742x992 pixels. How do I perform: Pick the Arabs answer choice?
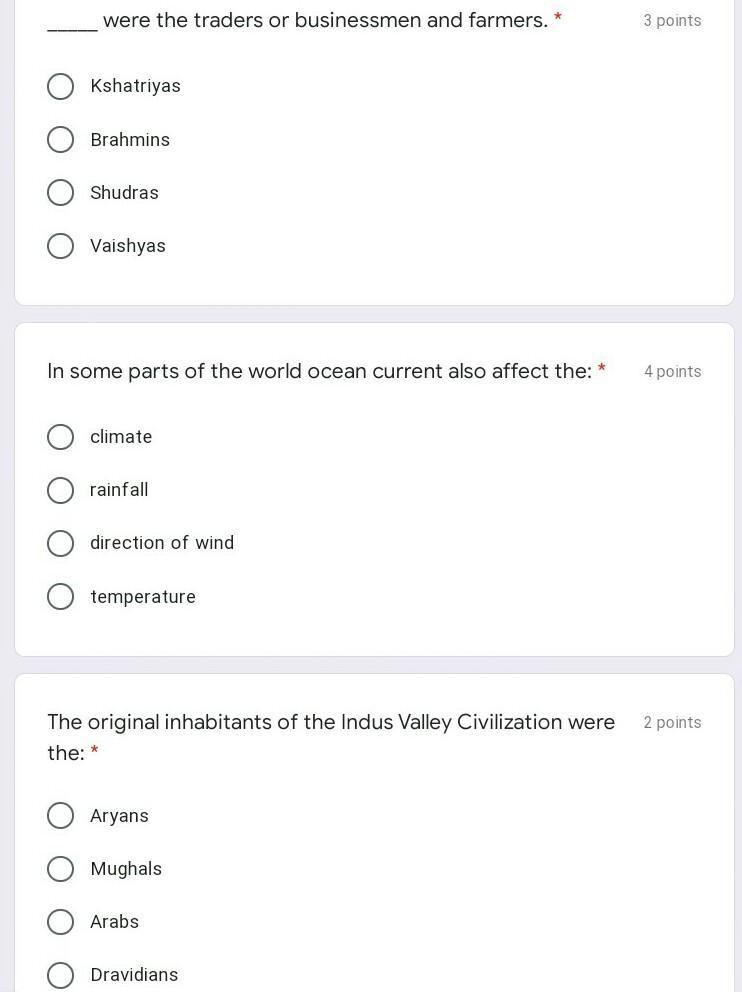coord(60,922)
